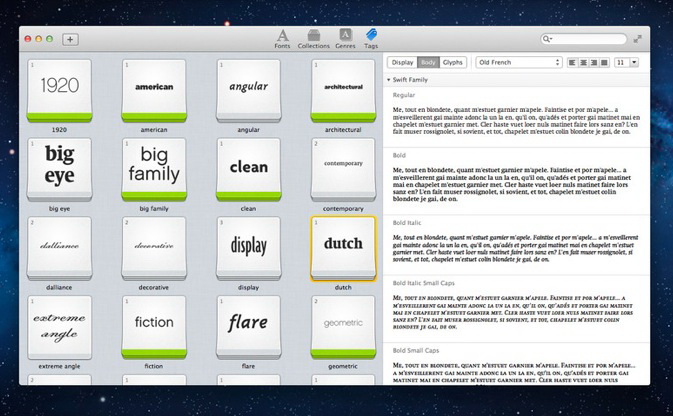Click the Bold Italic Small Caps label

(x=423, y=283)
